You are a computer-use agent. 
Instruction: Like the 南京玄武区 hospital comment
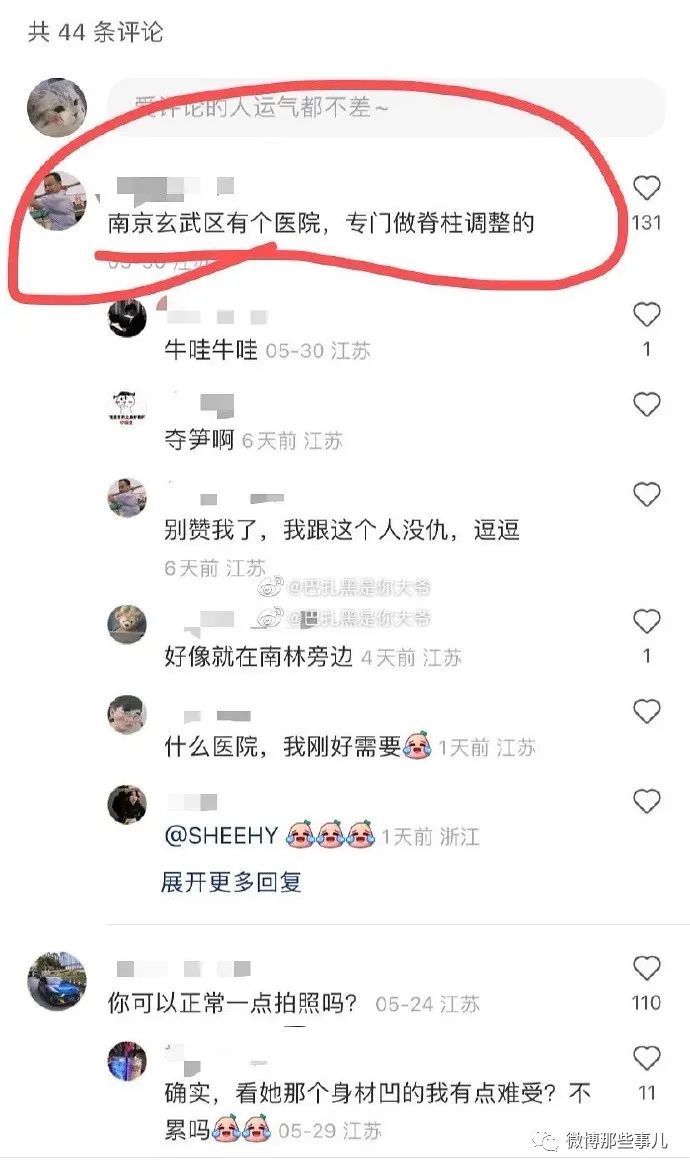(647, 188)
